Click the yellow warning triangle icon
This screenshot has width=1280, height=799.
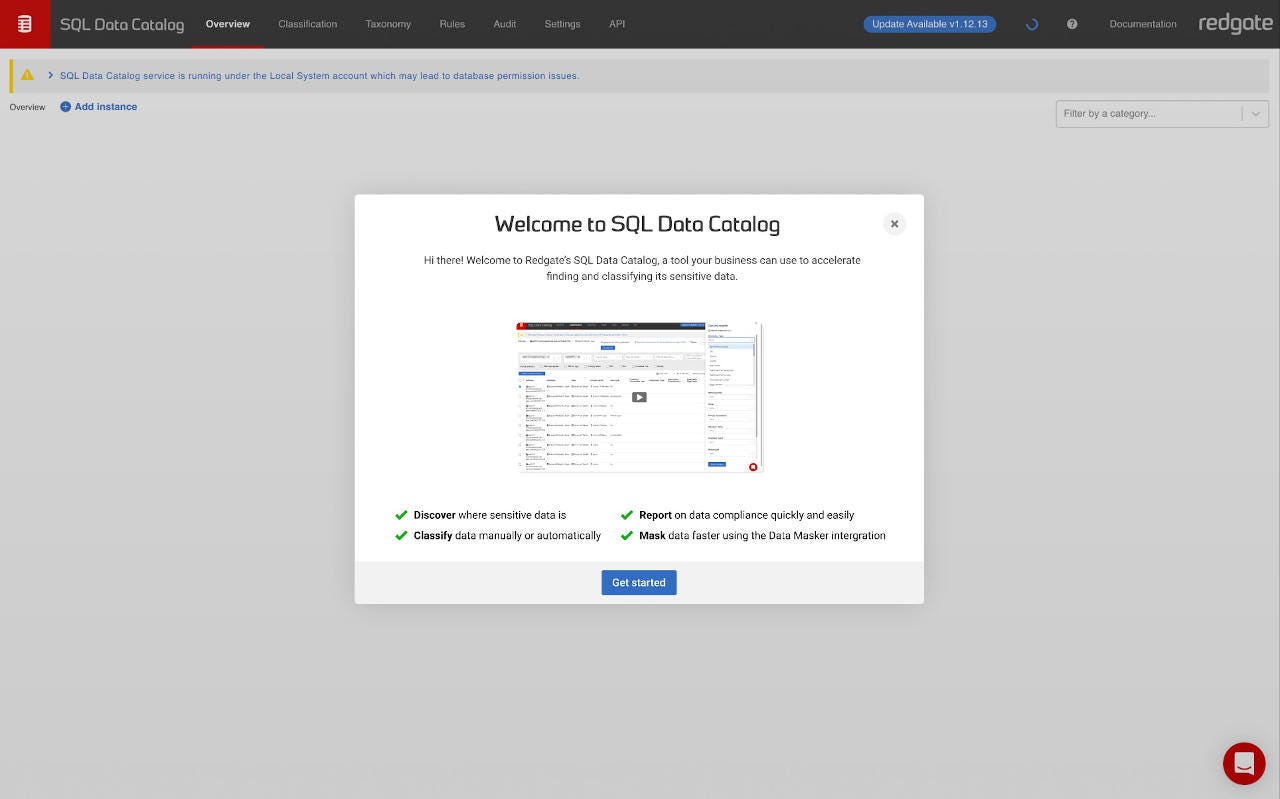27,75
